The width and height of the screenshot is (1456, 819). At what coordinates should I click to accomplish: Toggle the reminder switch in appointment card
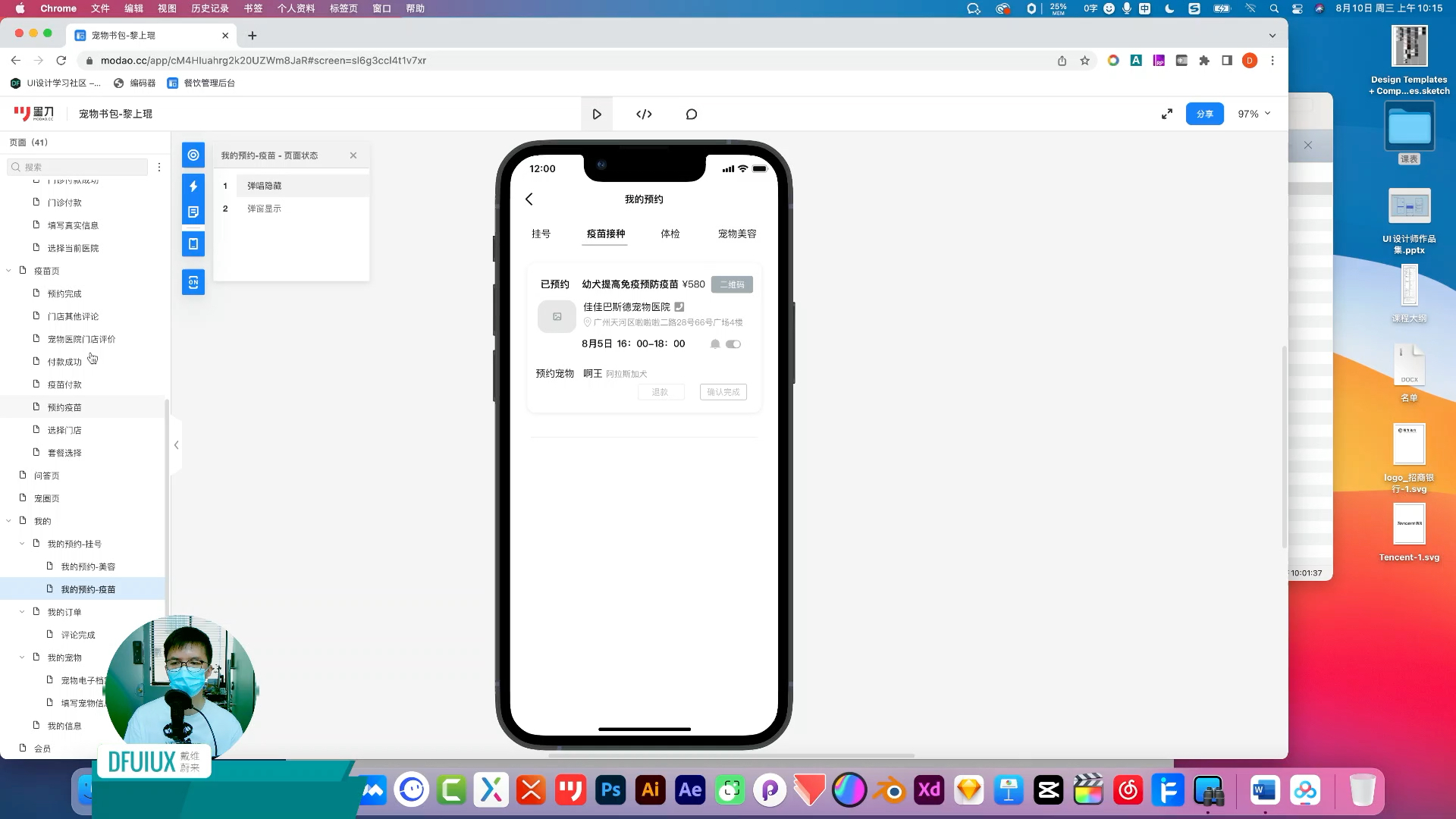(x=733, y=344)
